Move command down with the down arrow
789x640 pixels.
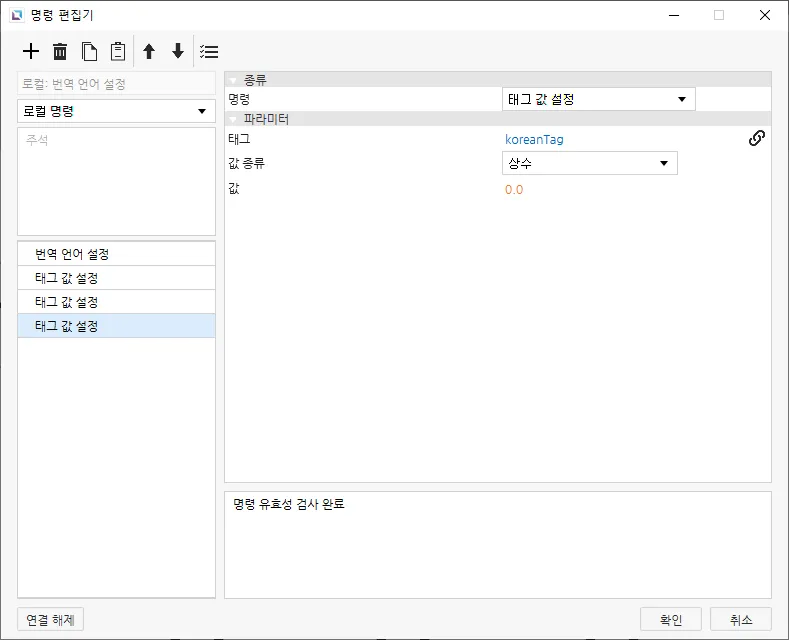click(178, 51)
